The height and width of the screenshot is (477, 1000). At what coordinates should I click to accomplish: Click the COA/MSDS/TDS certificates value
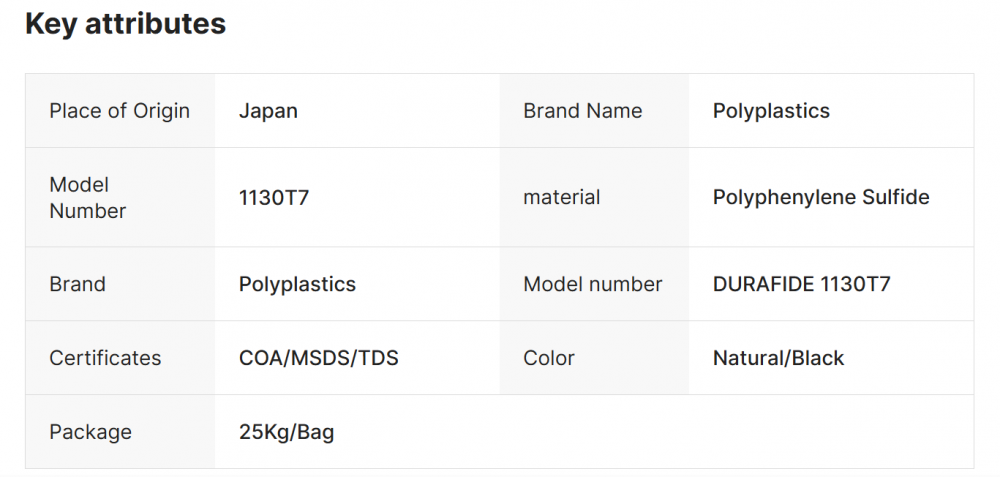tap(318, 358)
